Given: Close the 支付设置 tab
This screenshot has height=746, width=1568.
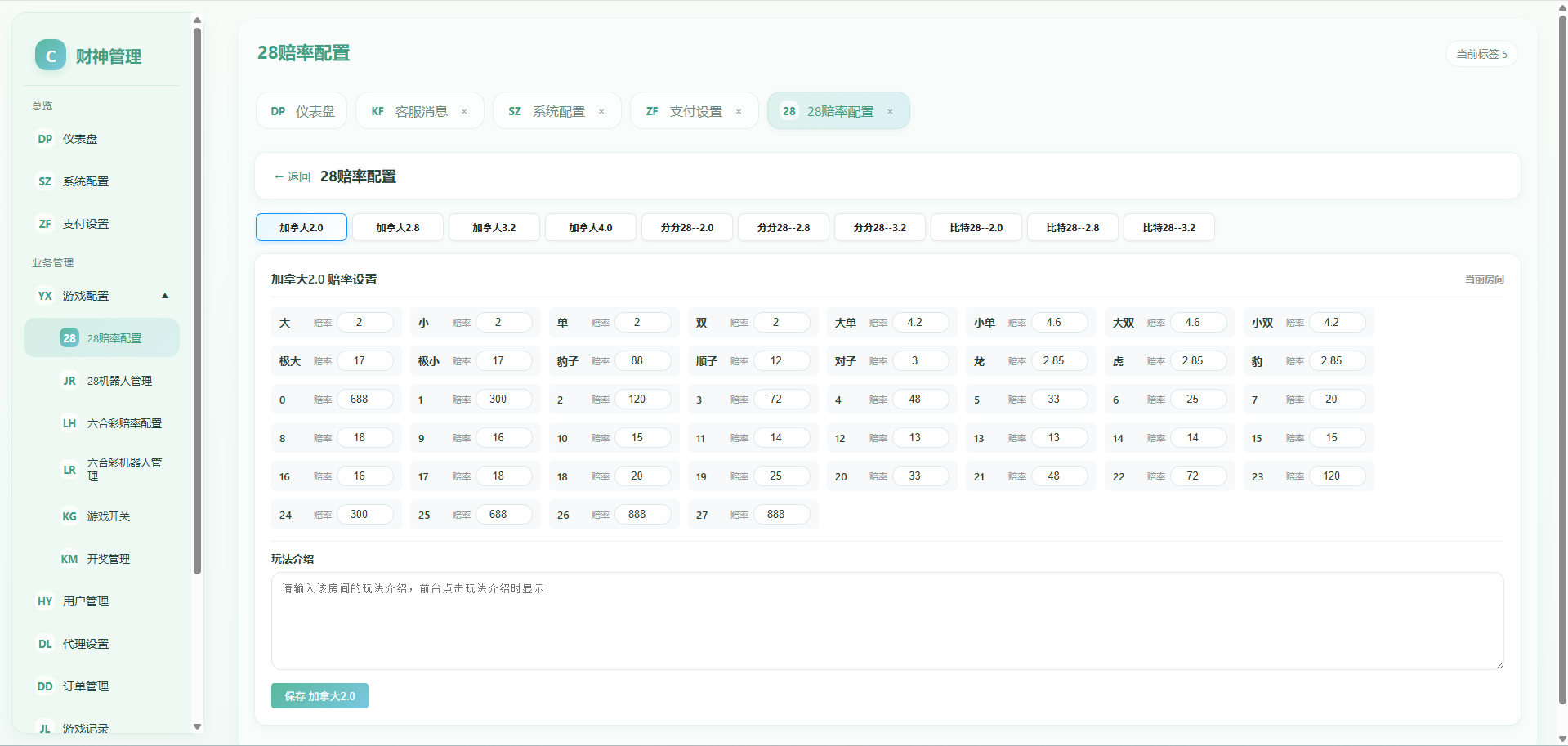Looking at the screenshot, I should tap(739, 112).
